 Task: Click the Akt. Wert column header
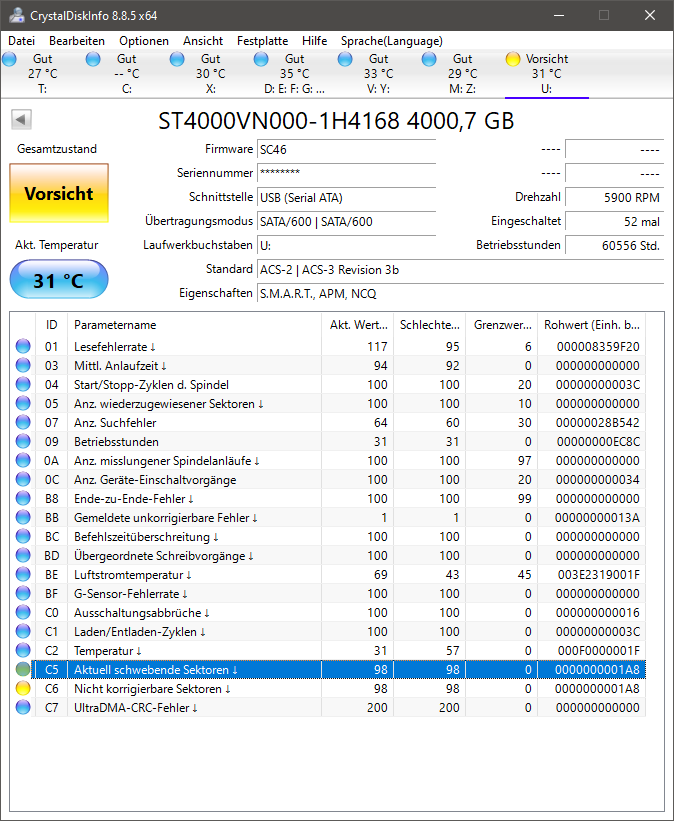[x=358, y=325]
